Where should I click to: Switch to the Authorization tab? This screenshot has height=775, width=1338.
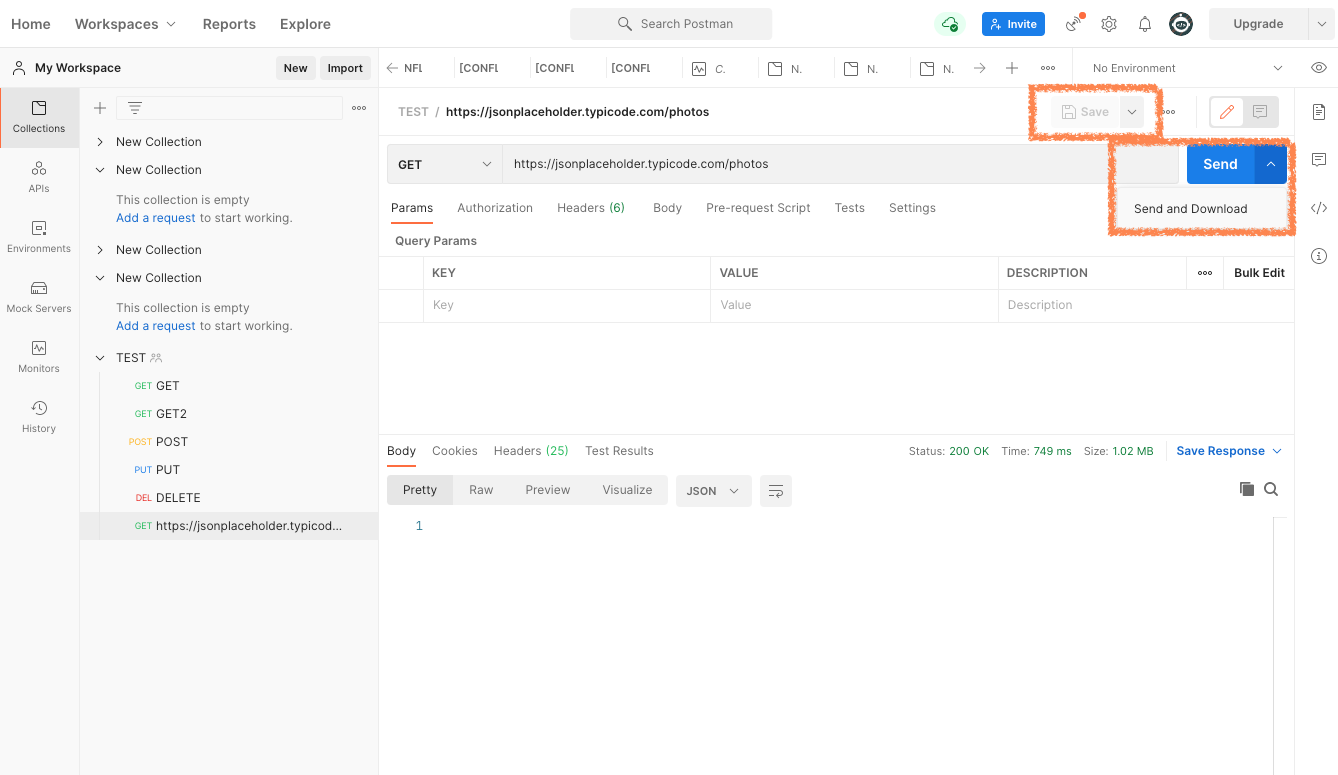tap(495, 208)
